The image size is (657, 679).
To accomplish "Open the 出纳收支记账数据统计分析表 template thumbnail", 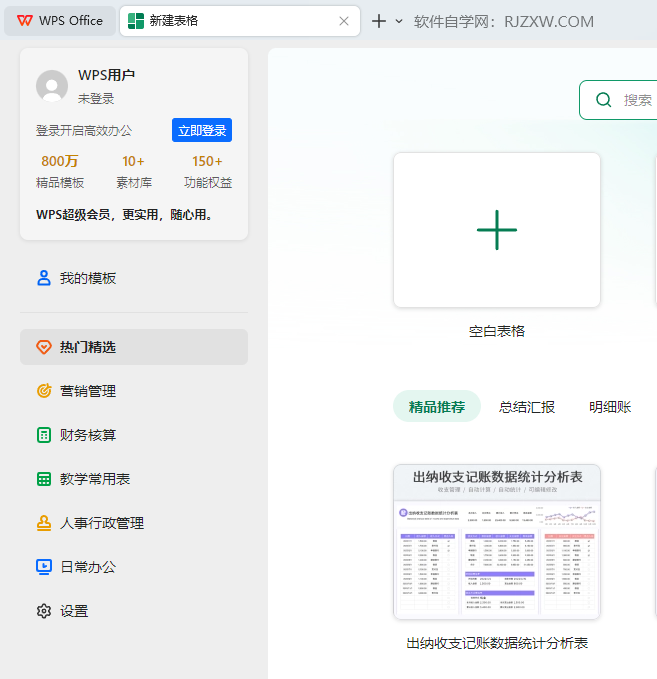I will (497, 542).
